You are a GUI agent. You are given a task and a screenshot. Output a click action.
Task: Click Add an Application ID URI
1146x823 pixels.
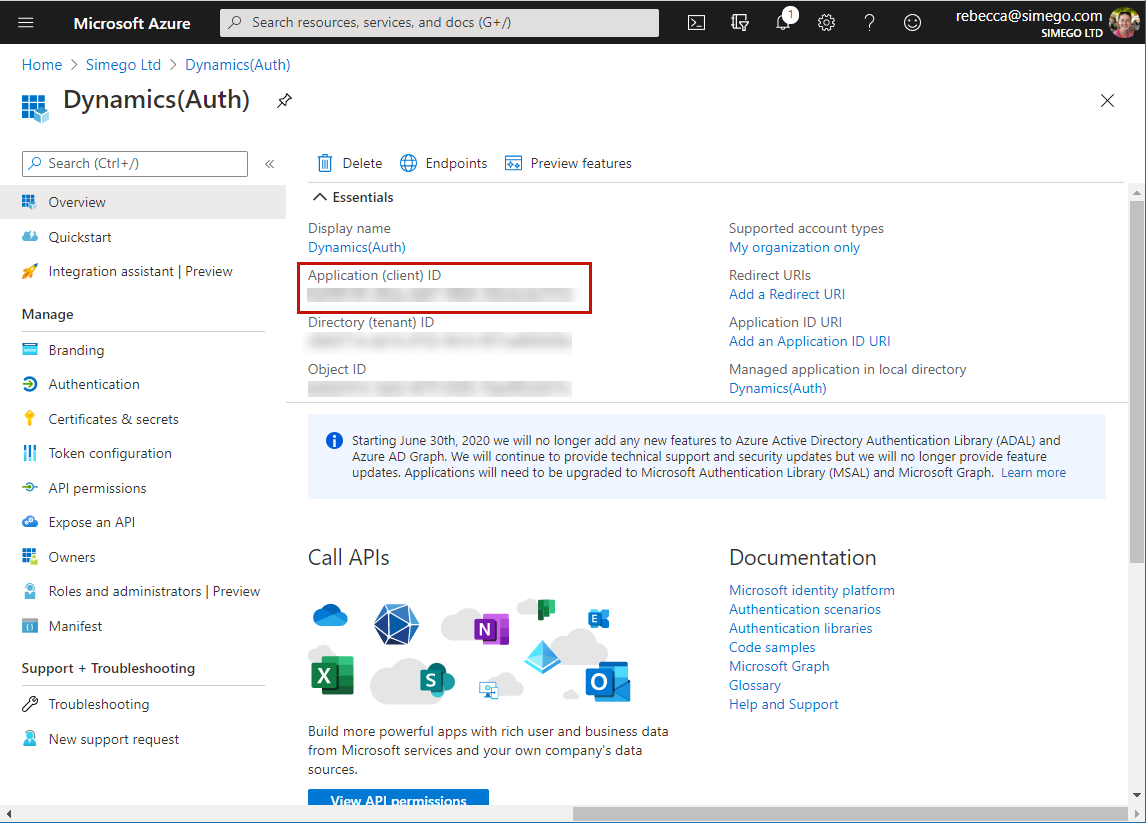(809, 341)
